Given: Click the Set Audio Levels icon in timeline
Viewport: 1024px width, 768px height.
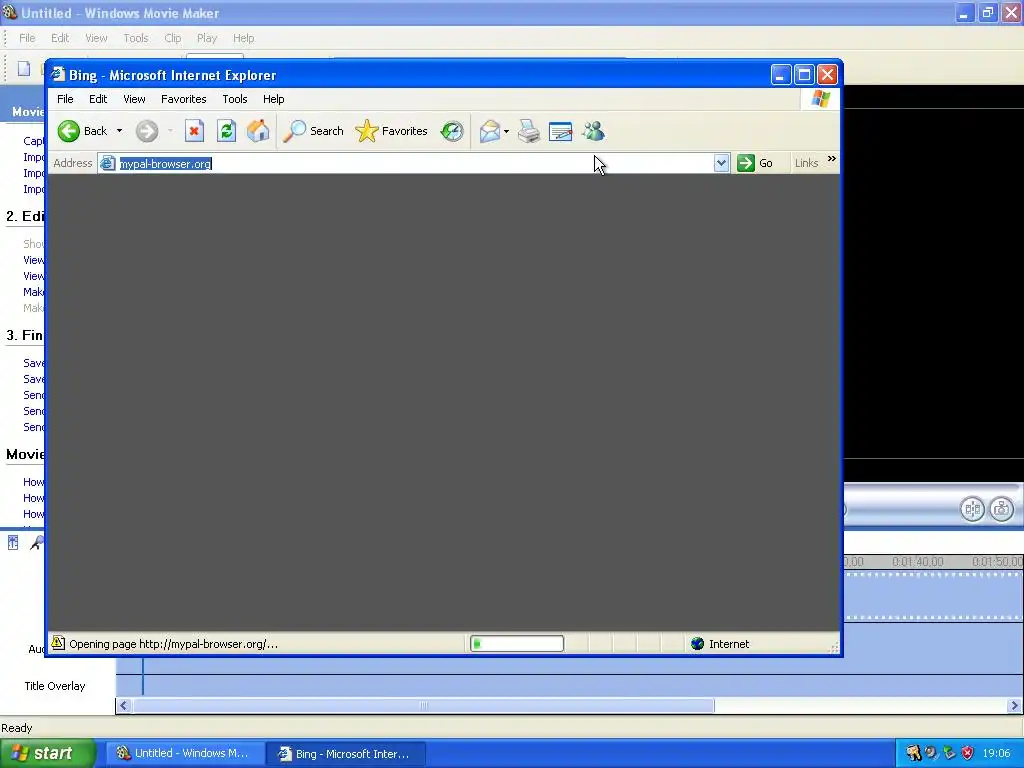Looking at the screenshot, I should (x=13, y=543).
